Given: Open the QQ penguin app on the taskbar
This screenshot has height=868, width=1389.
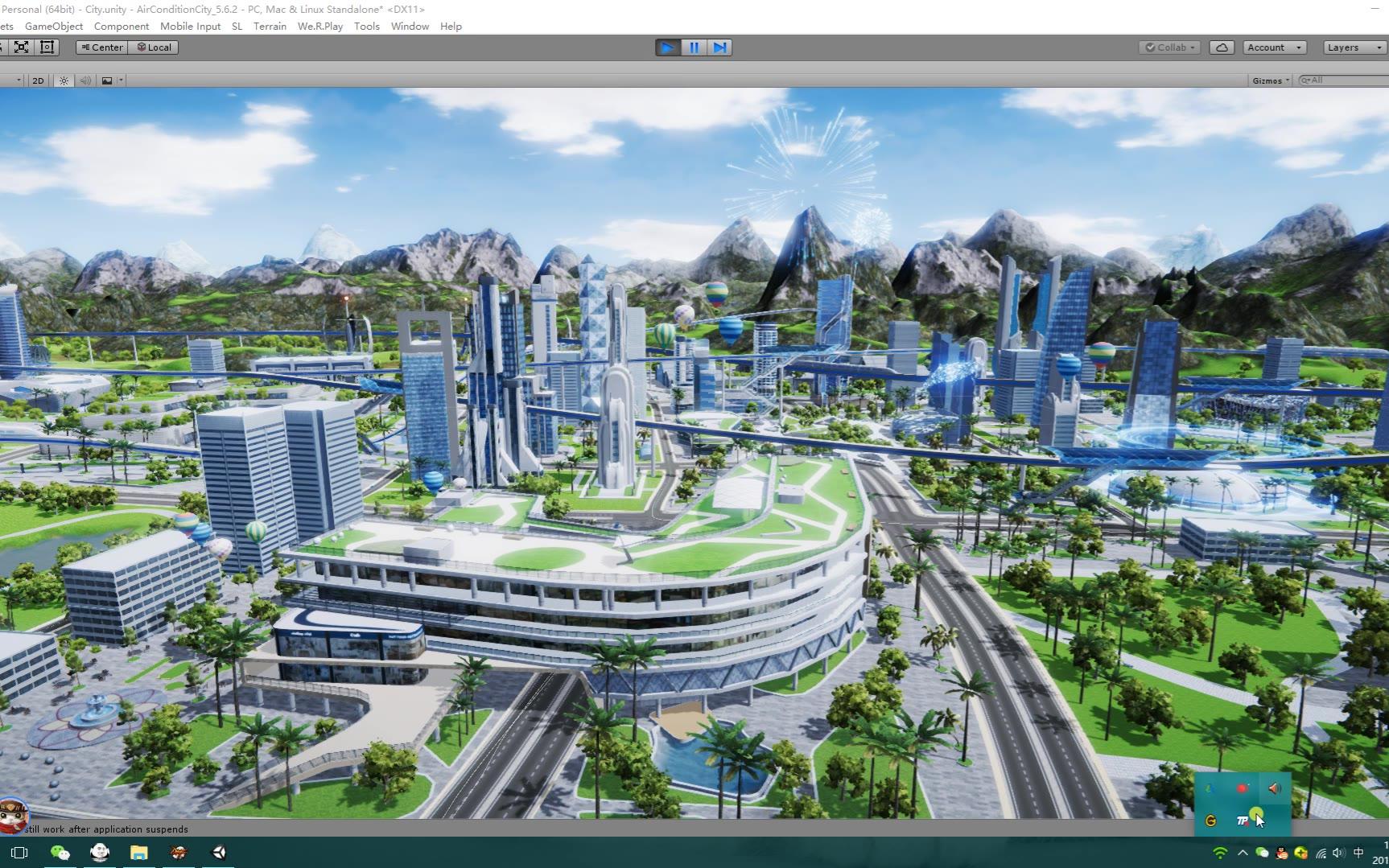Looking at the screenshot, I should pos(100,853).
